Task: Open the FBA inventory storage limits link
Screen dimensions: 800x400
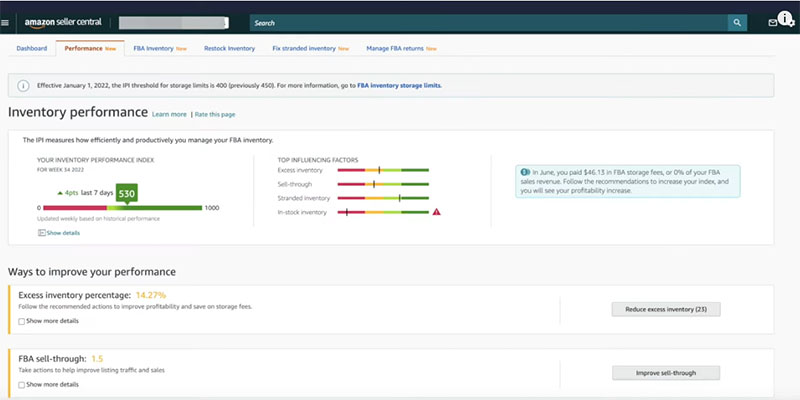Action: click(x=399, y=86)
